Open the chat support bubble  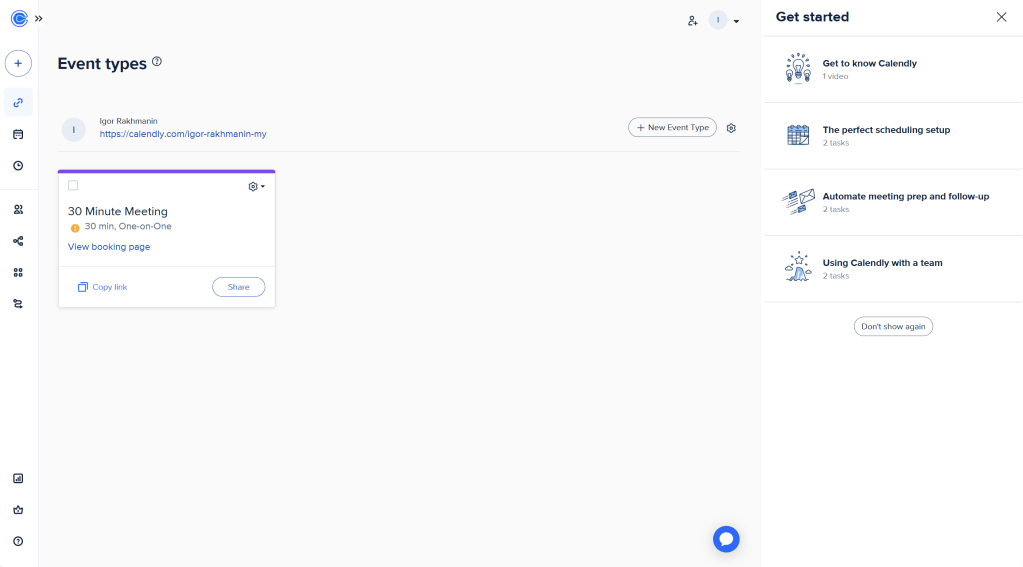point(726,539)
